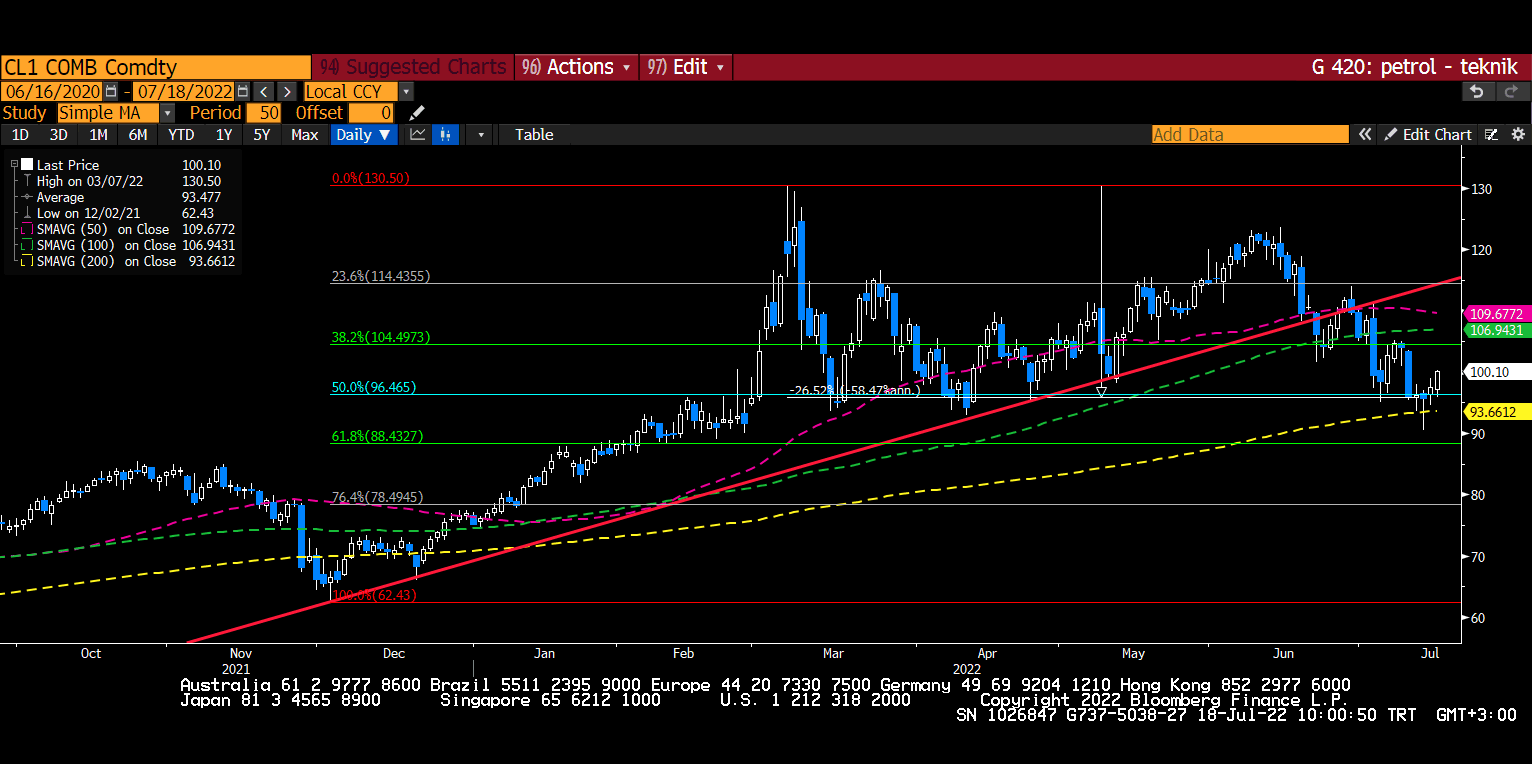Switch to candlestick chart icon
Image resolution: width=1532 pixels, height=764 pixels.
(446, 135)
